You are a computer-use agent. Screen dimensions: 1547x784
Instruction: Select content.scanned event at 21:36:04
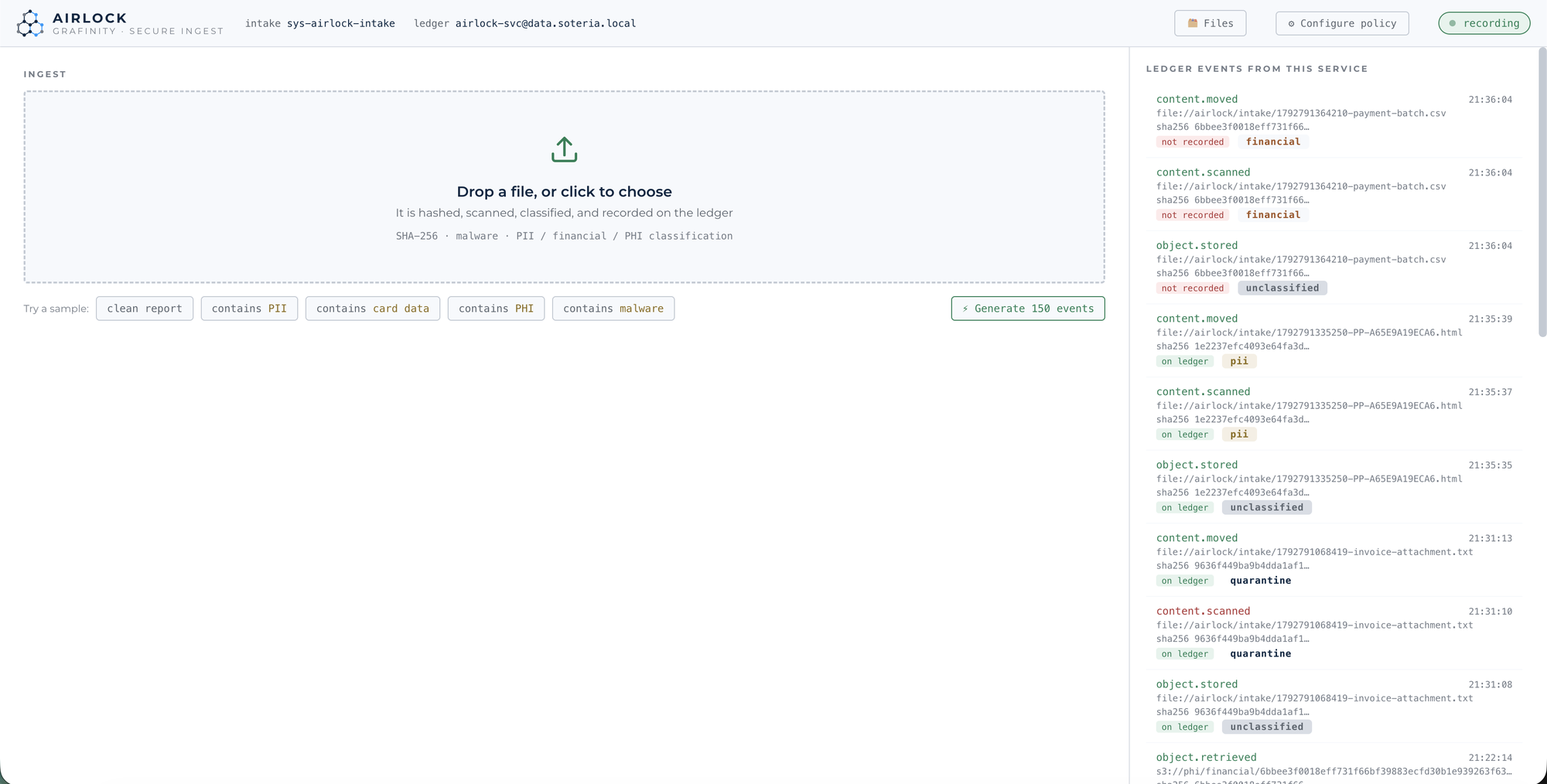click(1334, 194)
